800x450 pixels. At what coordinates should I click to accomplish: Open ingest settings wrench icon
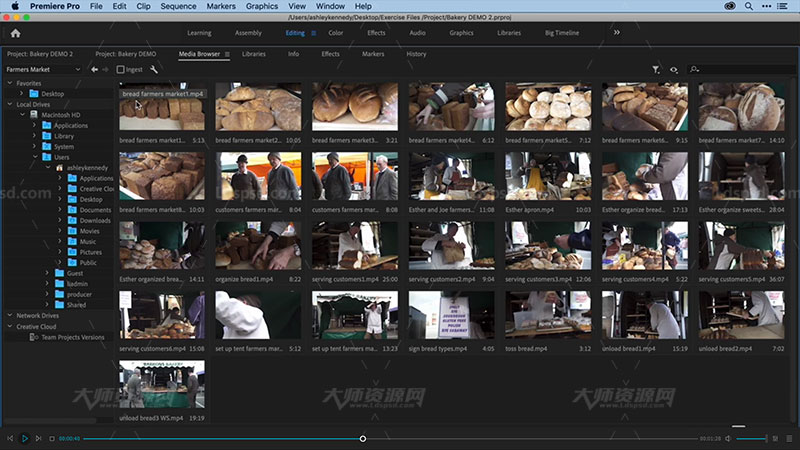point(154,69)
